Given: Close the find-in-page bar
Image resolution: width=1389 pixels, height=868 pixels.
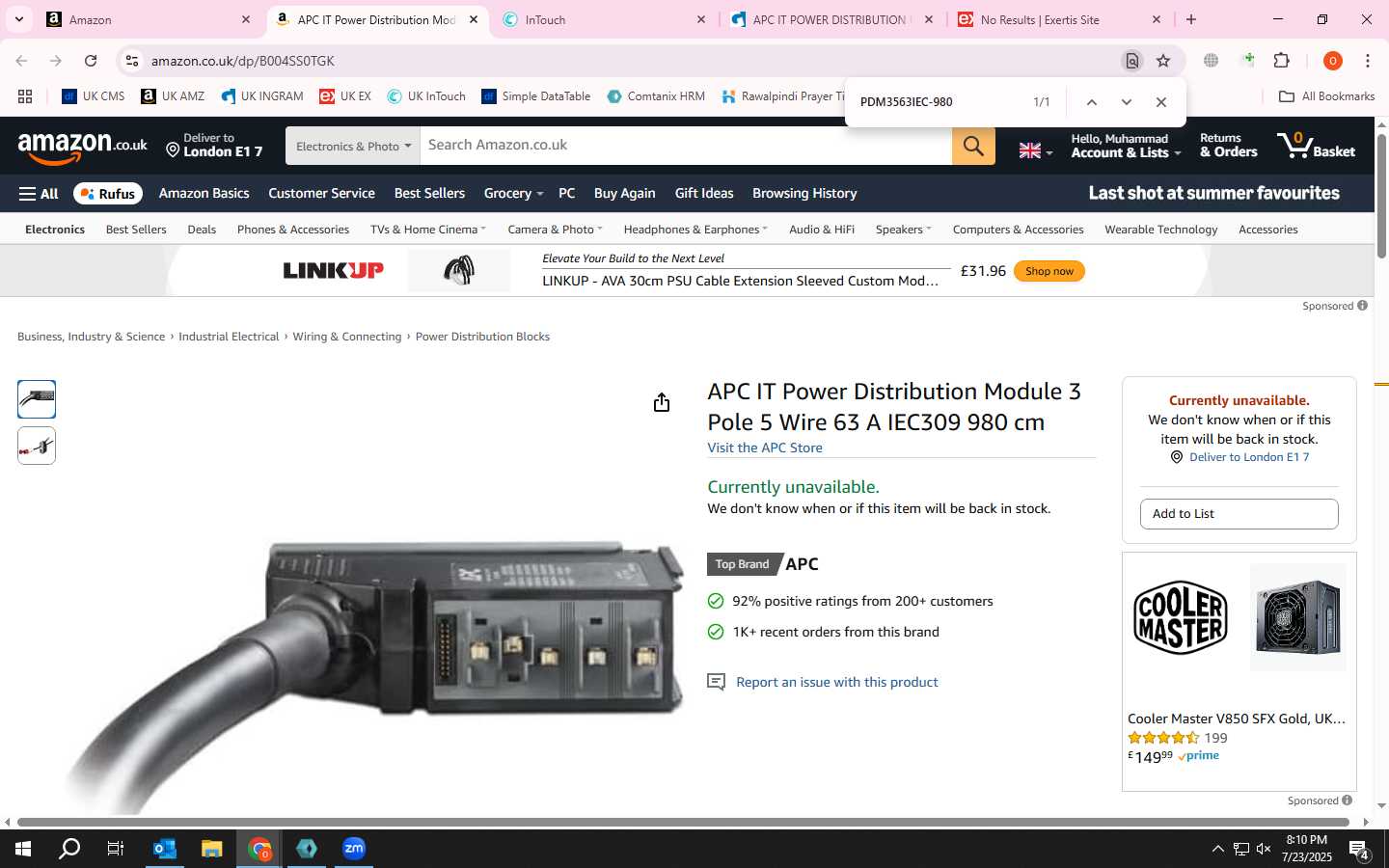Looking at the screenshot, I should click(1161, 102).
